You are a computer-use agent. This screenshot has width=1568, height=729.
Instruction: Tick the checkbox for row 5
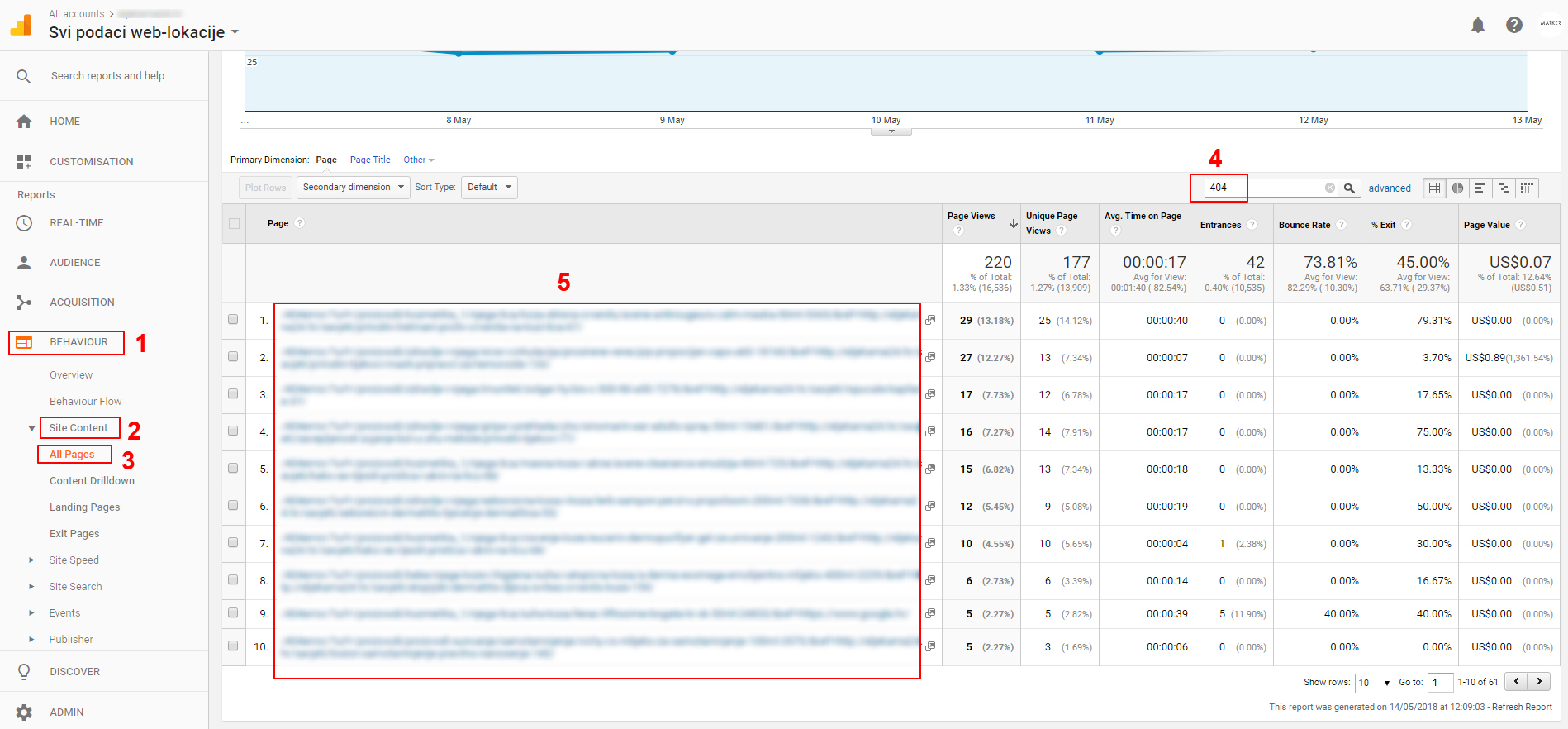point(233,468)
